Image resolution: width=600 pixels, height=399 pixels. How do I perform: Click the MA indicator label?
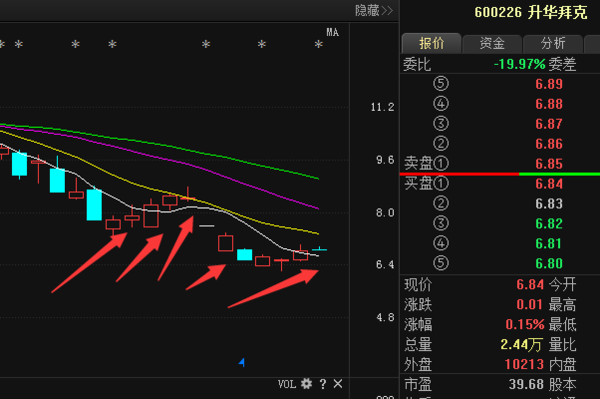(x=333, y=33)
